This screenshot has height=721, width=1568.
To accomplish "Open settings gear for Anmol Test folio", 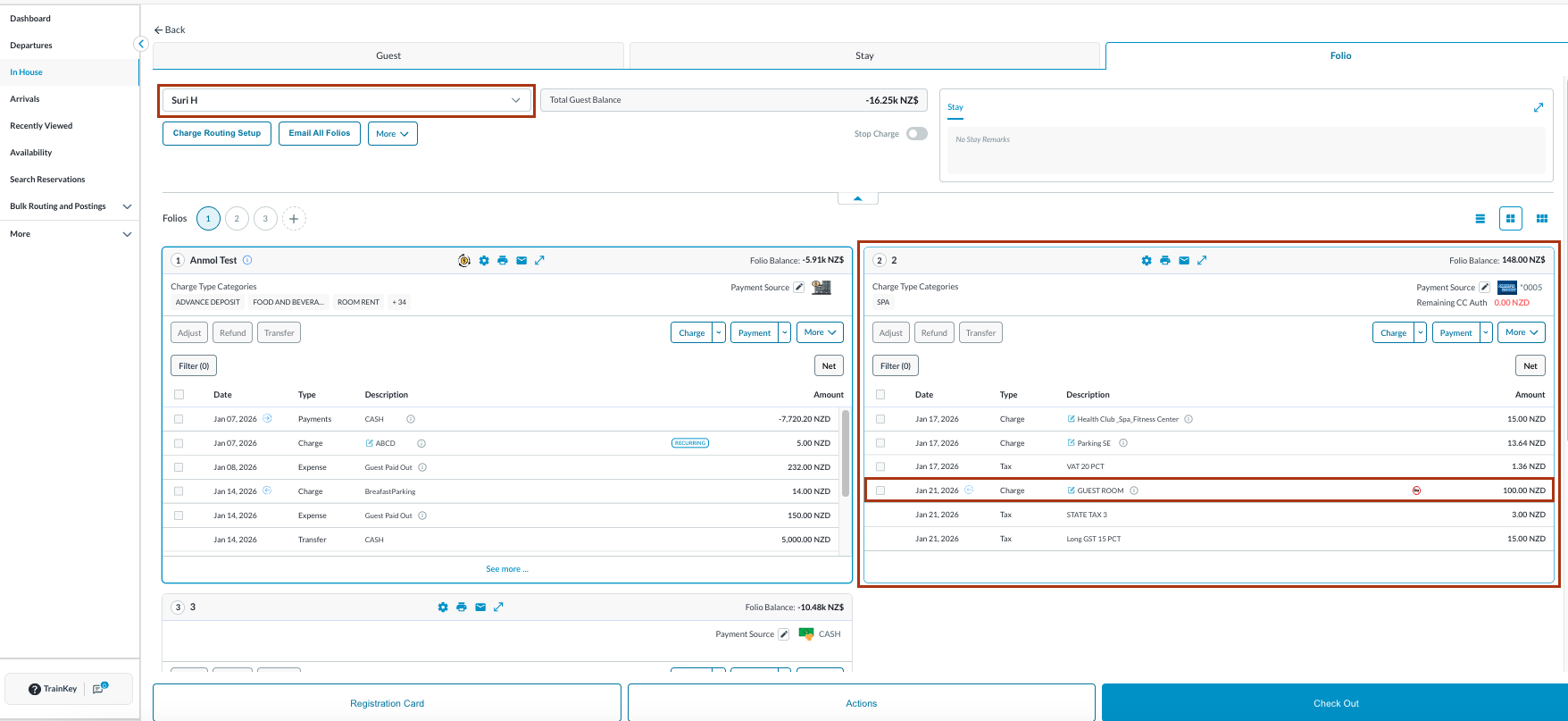I will pyautogui.click(x=484, y=261).
